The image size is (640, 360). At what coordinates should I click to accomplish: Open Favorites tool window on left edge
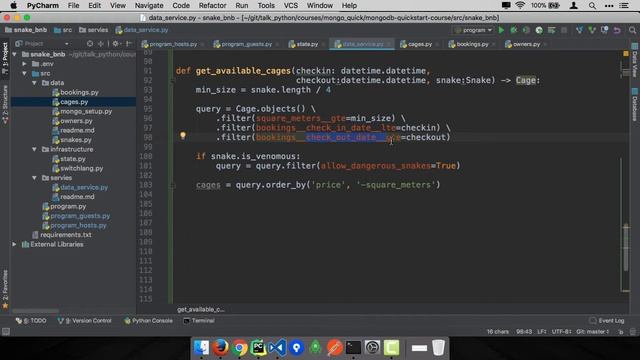[x=5, y=289]
